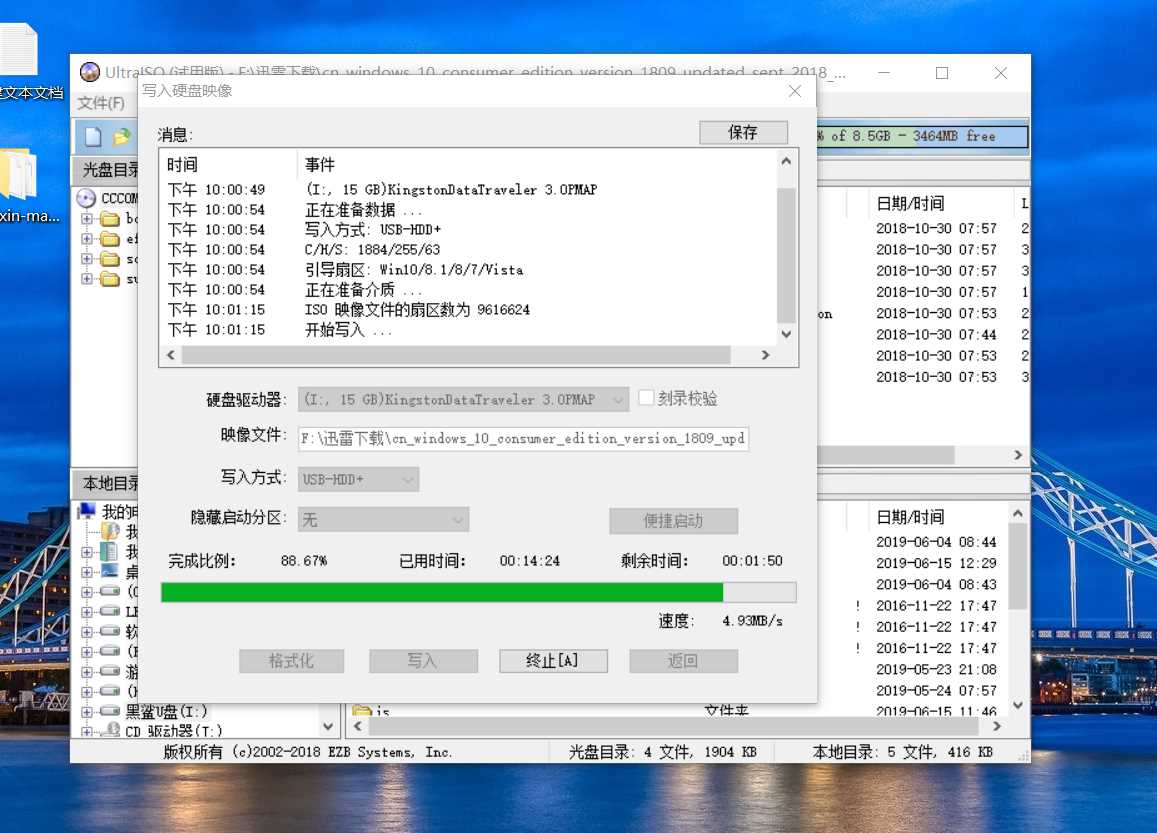Image resolution: width=1157 pixels, height=833 pixels.
Task: Click the 便捷启动 button
Action: [x=673, y=520]
